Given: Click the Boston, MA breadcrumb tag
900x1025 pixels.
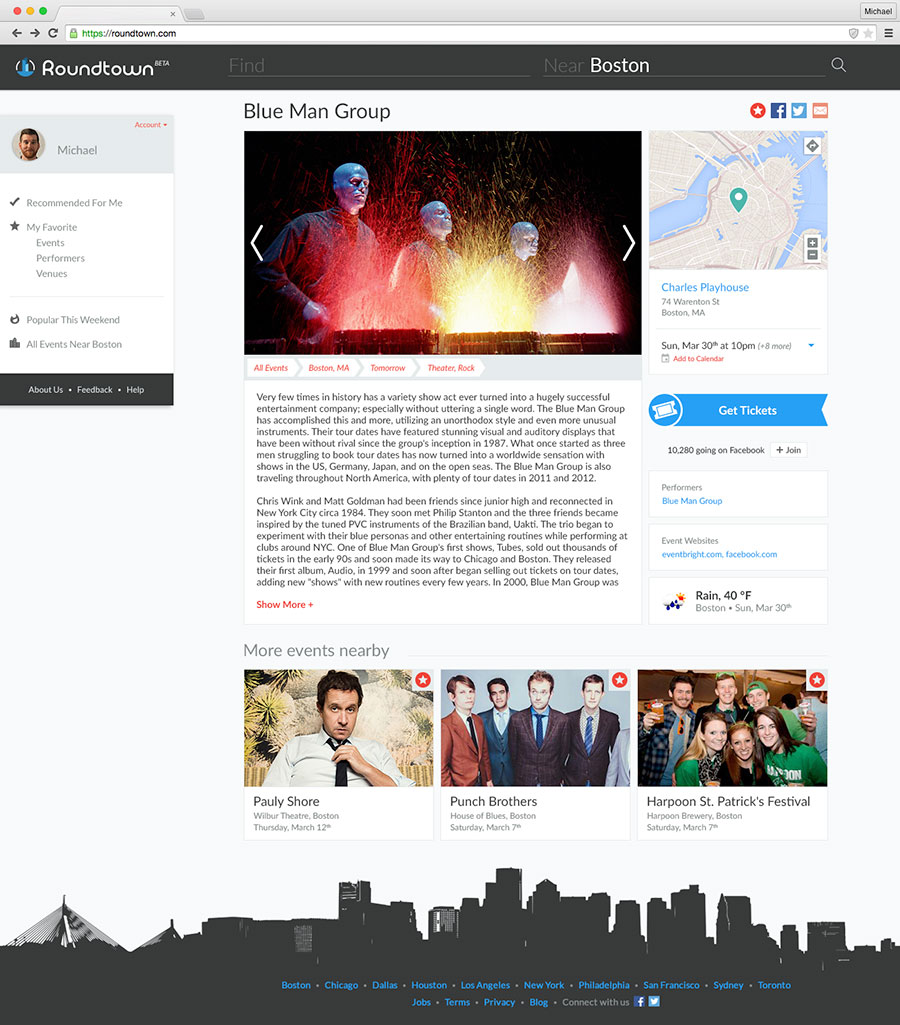Looking at the screenshot, I should [329, 368].
